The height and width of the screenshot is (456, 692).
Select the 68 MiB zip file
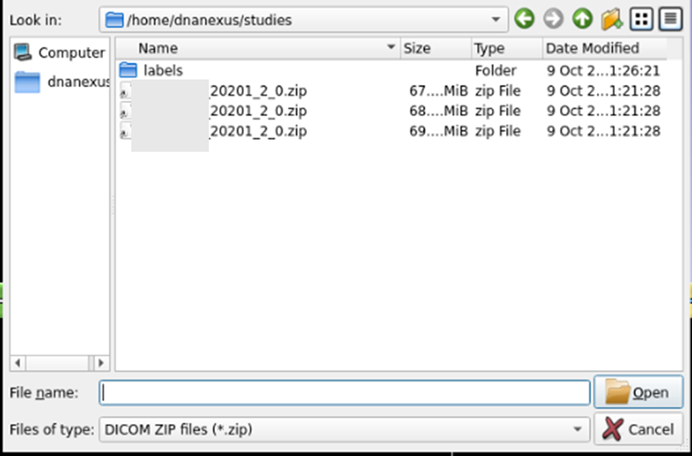click(x=250, y=110)
